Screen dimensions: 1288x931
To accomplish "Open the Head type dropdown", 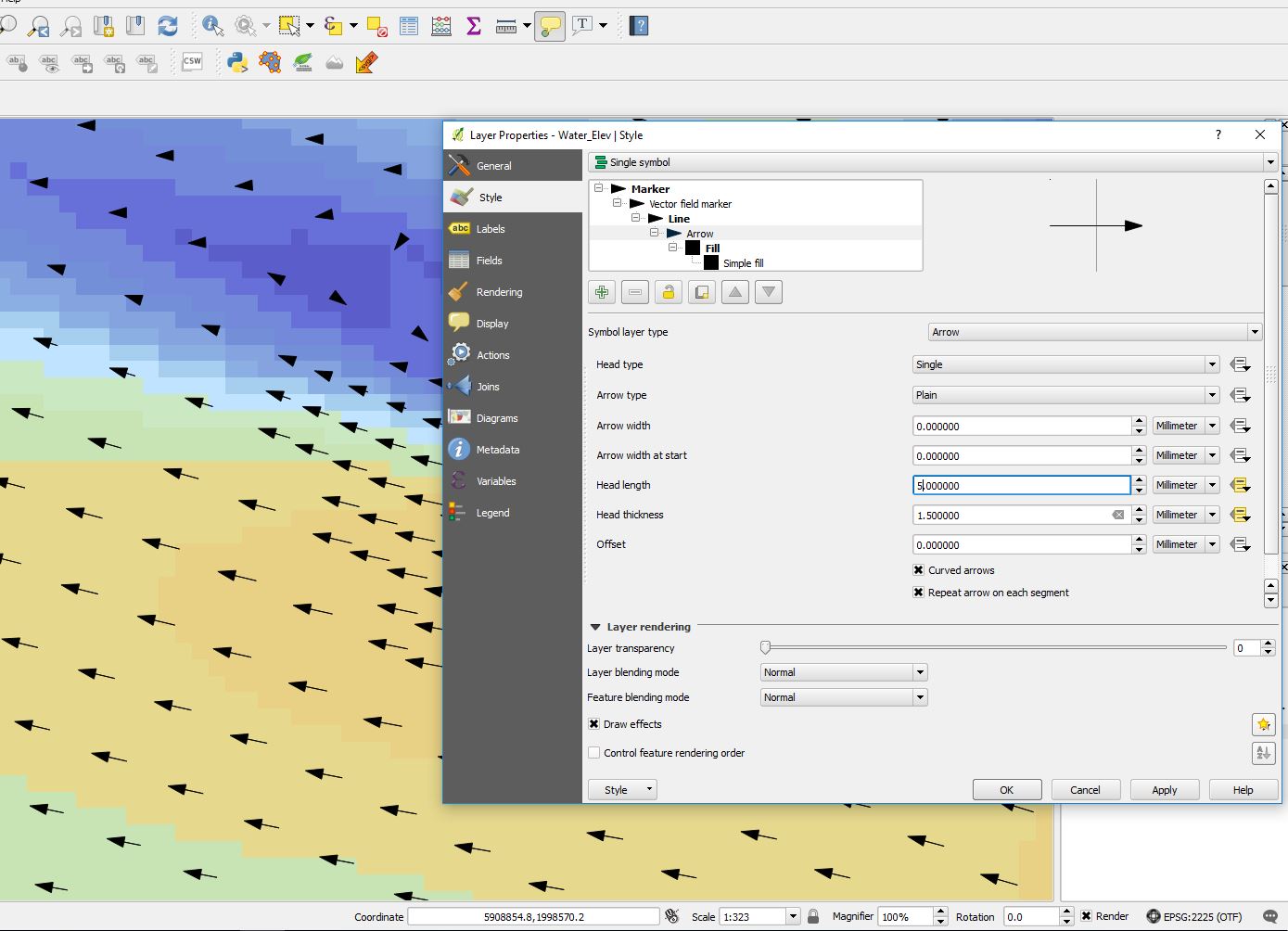I will tap(1065, 364).
